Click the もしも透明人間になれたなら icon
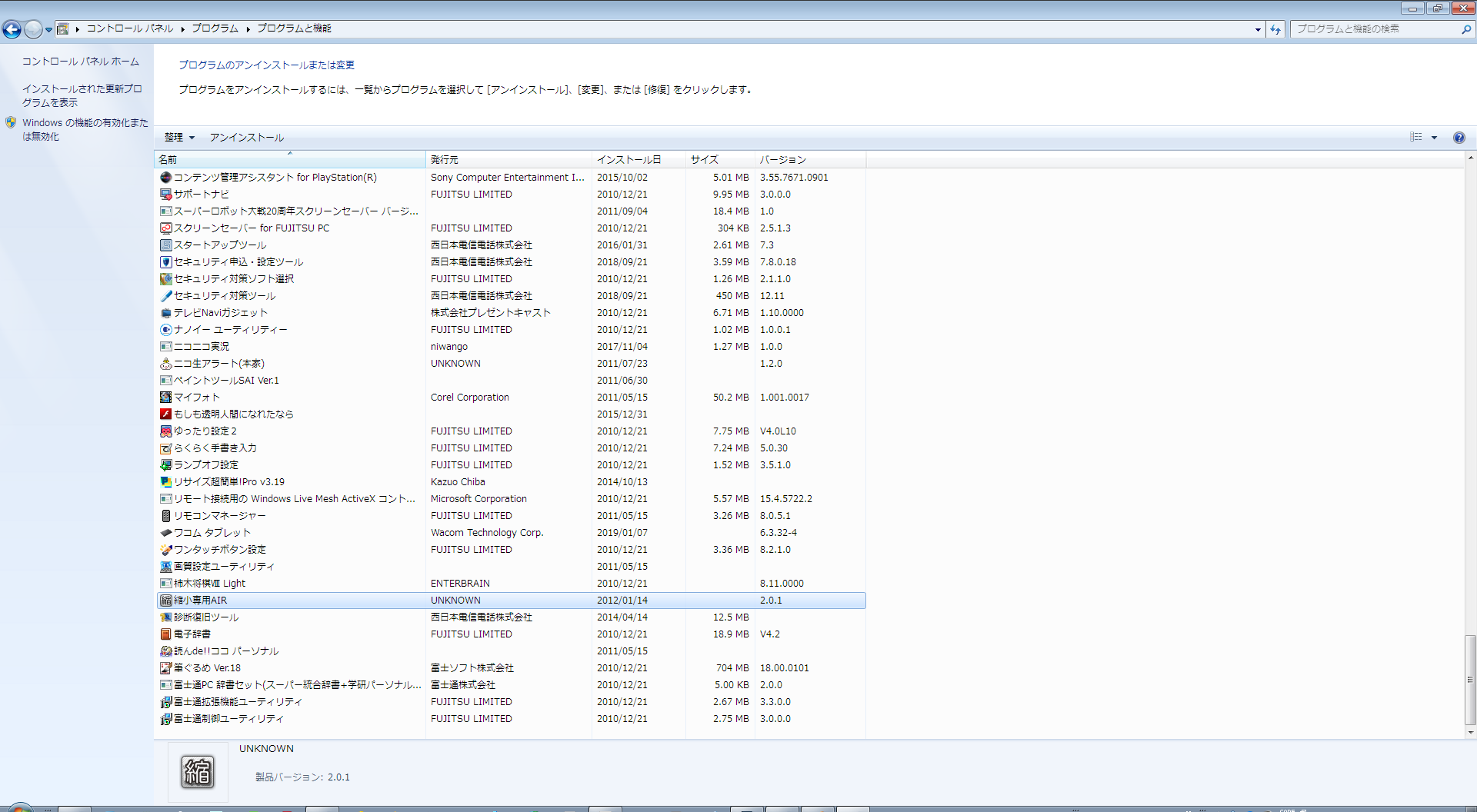Viewport: 1477px width, 812px height. pyautogui.click(x=165, y=414)
